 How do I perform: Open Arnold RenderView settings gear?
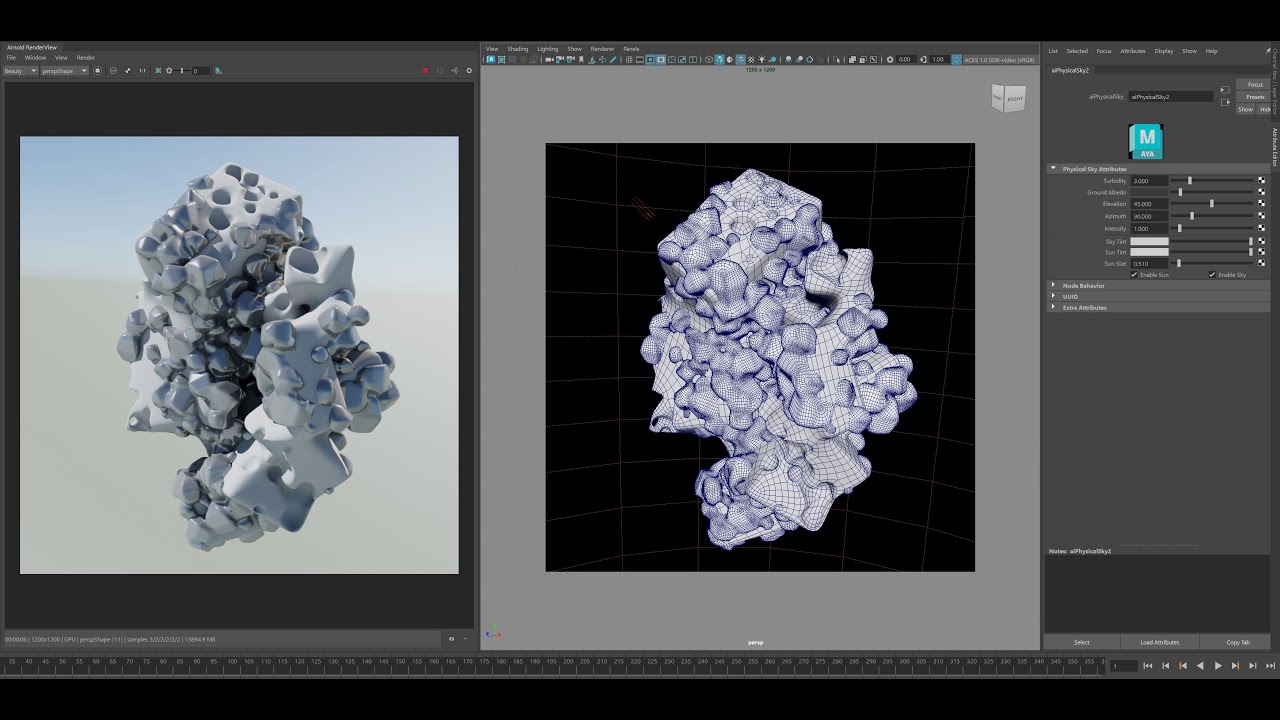pyautogui.click(x=469, y=71)
